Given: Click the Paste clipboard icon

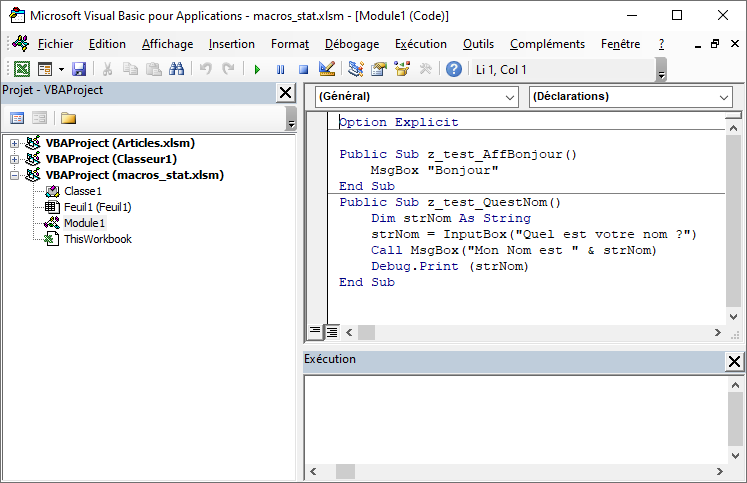Looking at the screenshot, I should [x=153, y=70].
